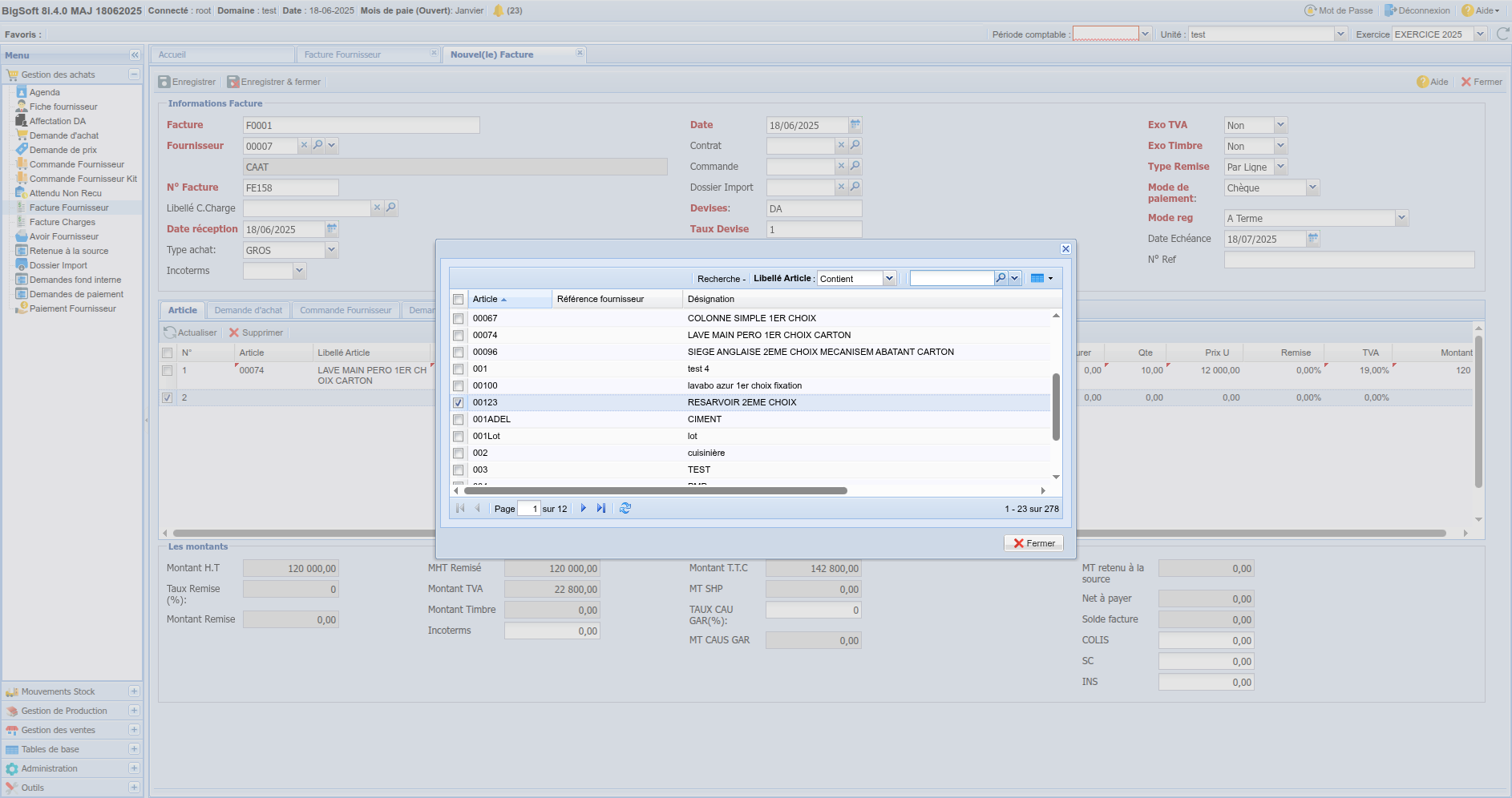Click the Fermer button in the popup
Screen dimensions: 1512x798
coord(1034,543)
